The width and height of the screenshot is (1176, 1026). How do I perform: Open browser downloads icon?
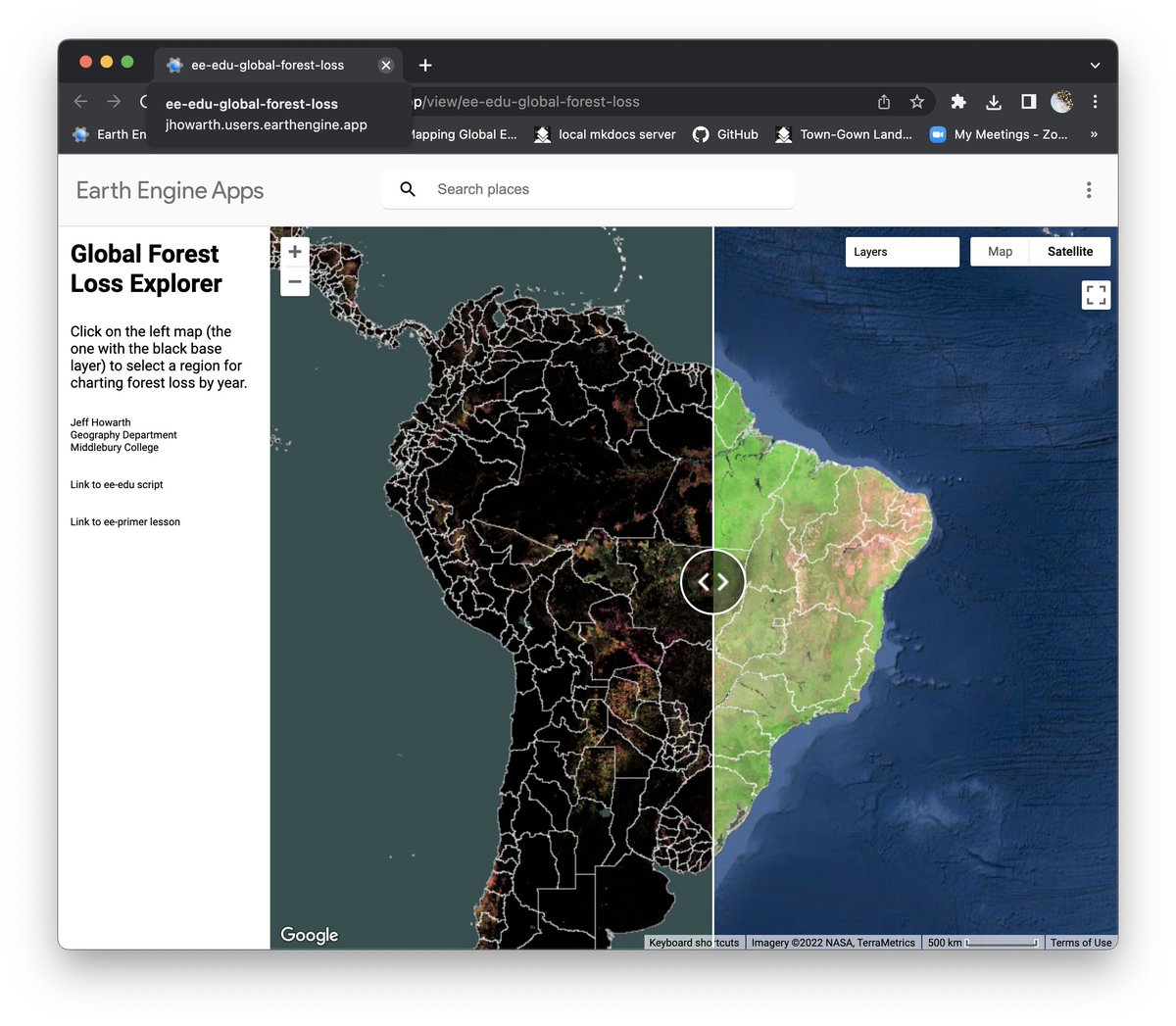(x=994, y=102)
